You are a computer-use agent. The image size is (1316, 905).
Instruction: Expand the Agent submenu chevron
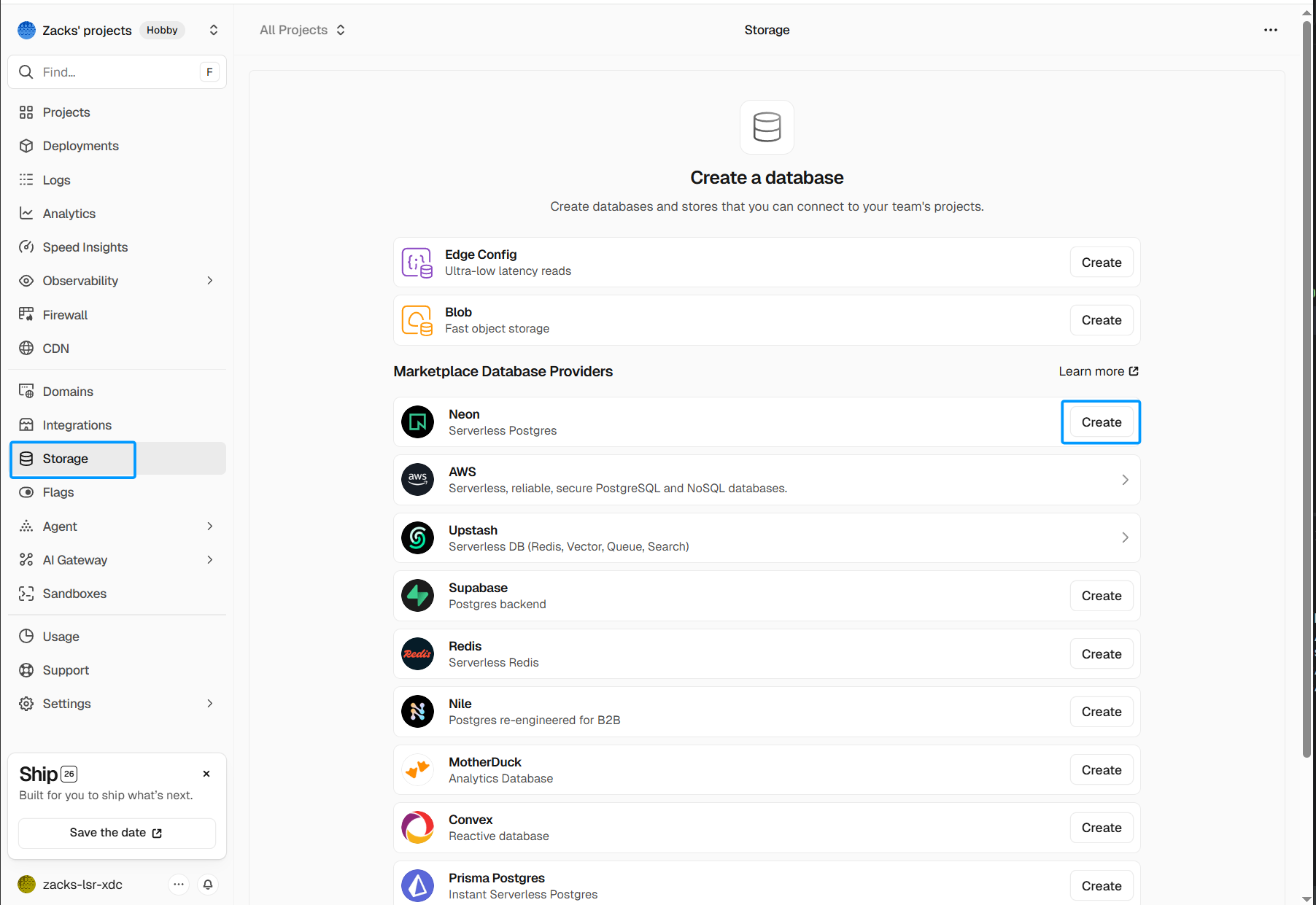[x=210, y=527]
